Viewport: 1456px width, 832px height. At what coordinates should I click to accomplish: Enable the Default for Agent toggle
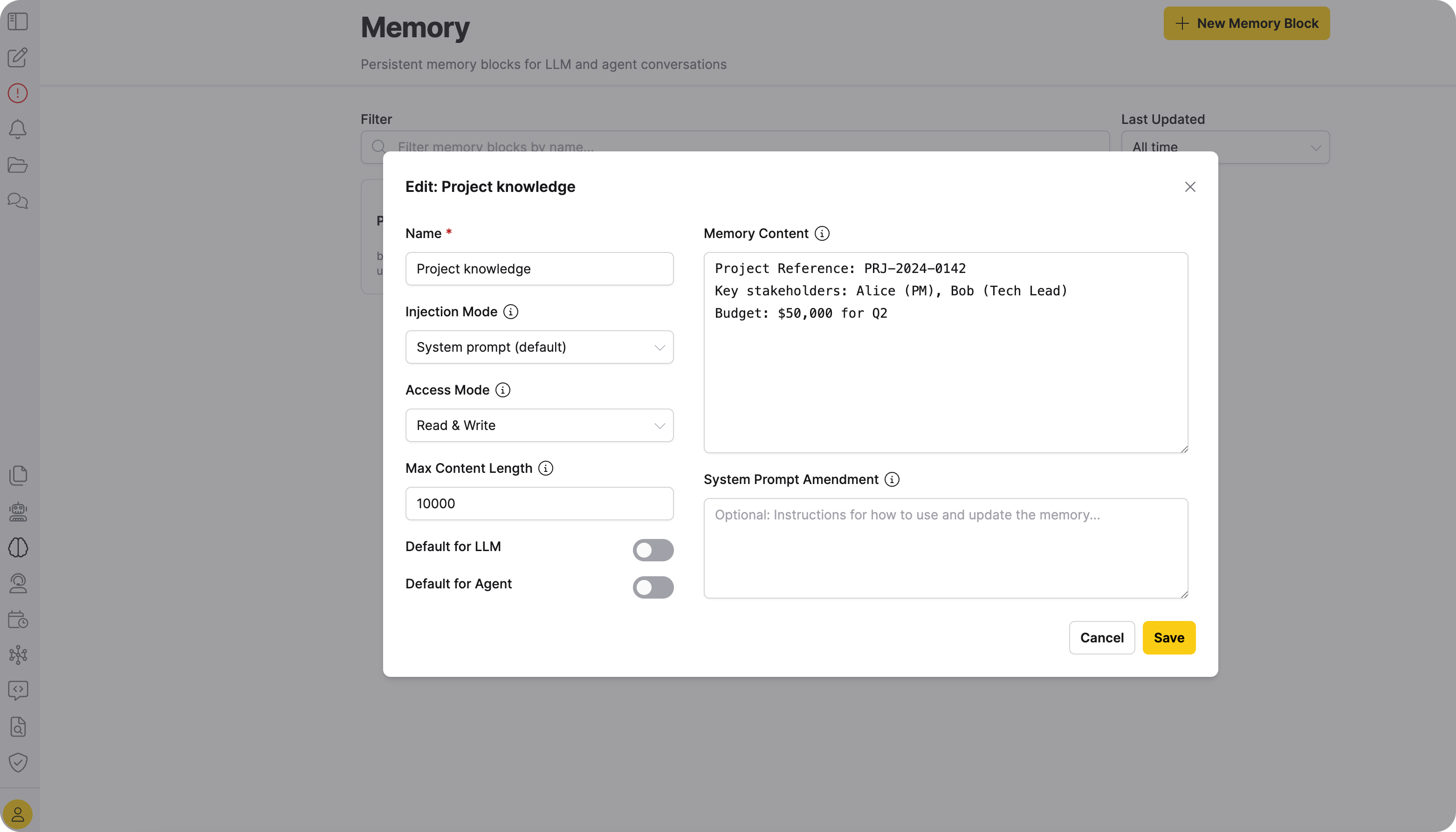[x=653, y=587]
